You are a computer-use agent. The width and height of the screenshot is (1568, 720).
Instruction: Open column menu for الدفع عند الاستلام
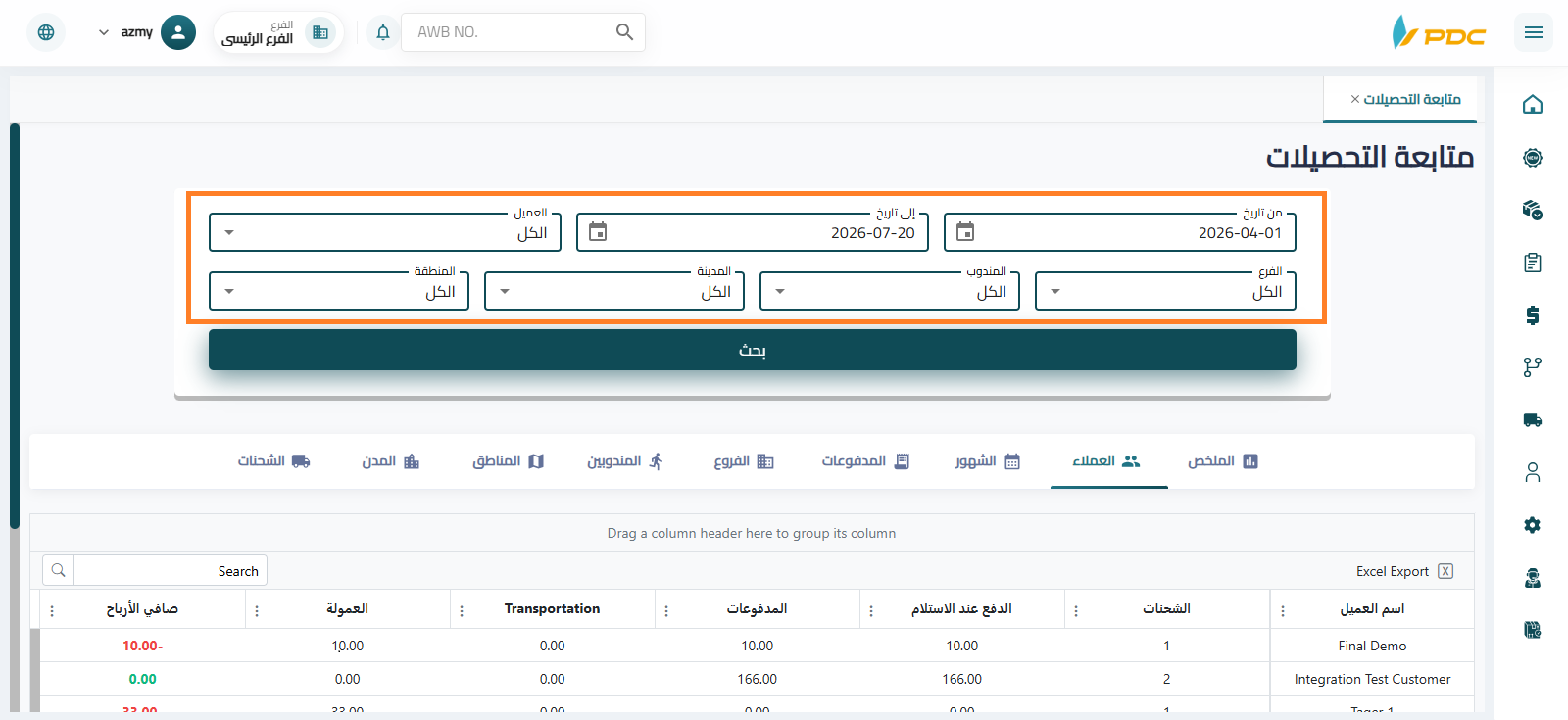871,610
